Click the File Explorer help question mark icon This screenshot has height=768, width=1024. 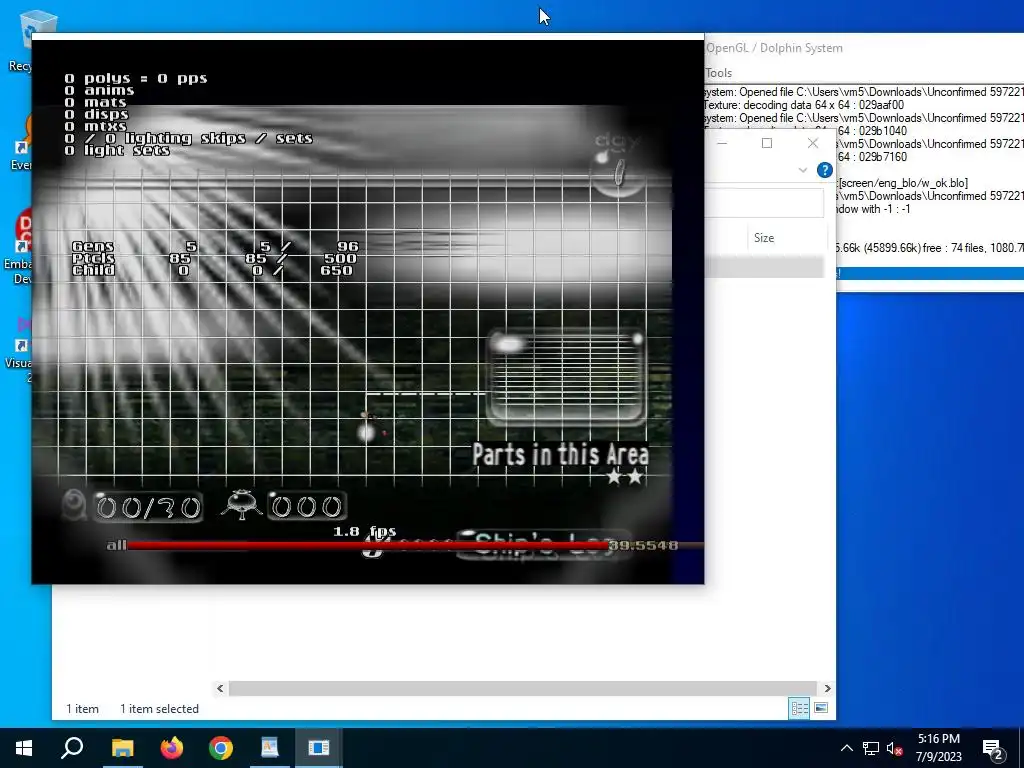tap(825, 170)
